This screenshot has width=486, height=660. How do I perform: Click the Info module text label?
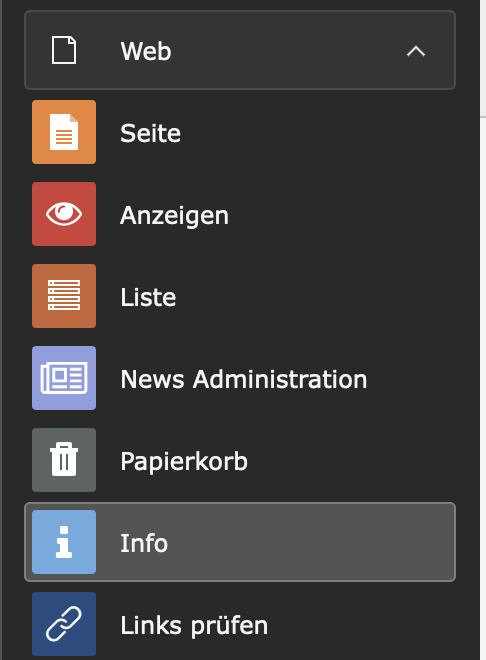144,543
